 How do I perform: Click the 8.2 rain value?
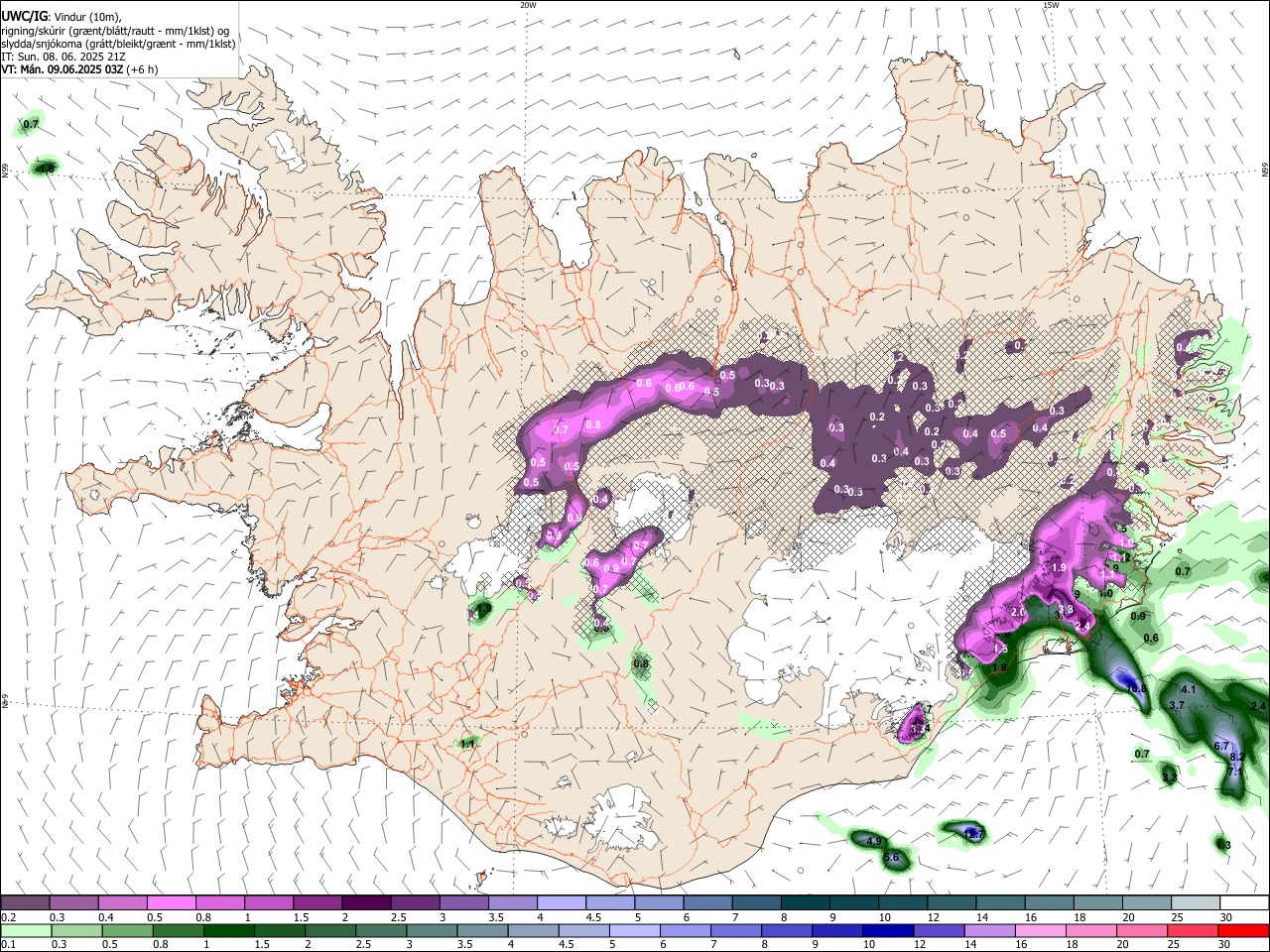click(1236, 758)
